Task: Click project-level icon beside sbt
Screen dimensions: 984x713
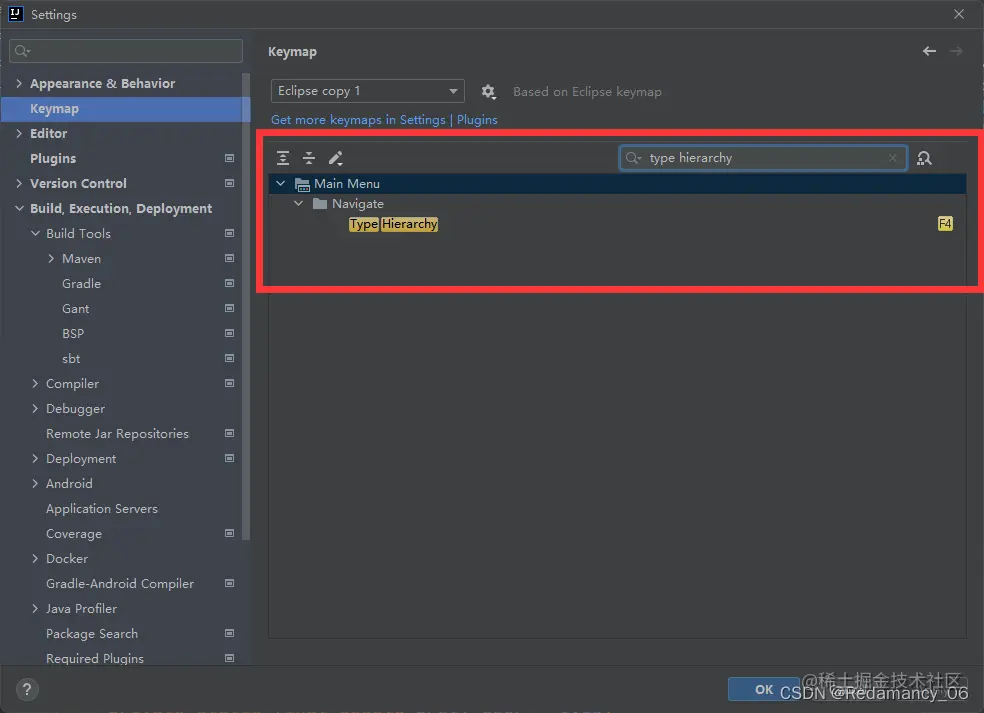Action: pyautogui.click(x=230, y=358)
